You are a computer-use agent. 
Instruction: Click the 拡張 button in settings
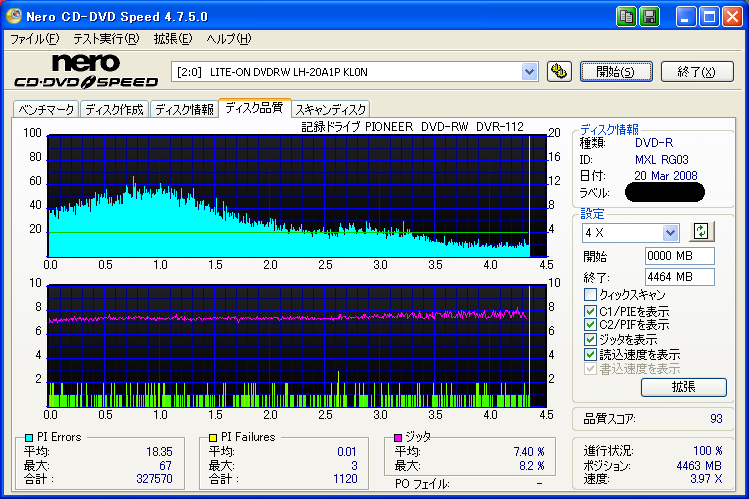(684, 387)
